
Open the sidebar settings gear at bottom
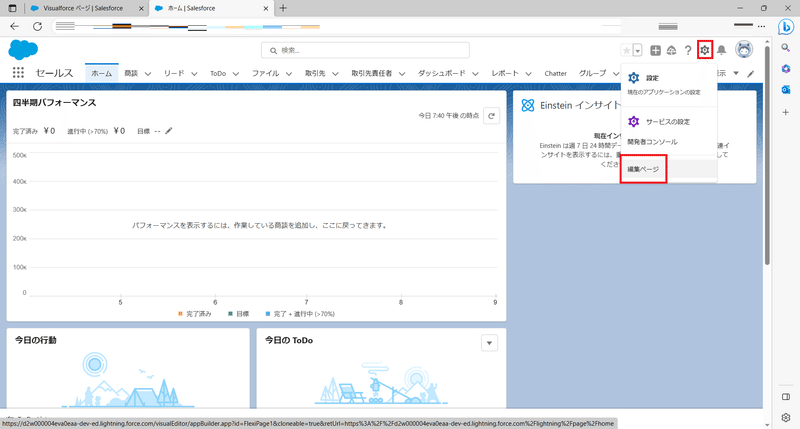pos(786,418)
